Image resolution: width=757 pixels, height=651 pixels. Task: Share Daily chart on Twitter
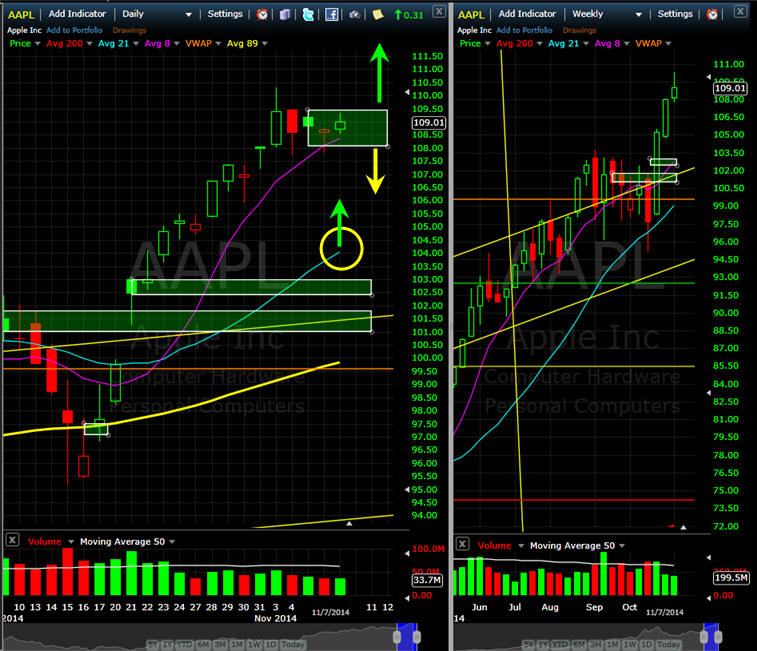308,14
